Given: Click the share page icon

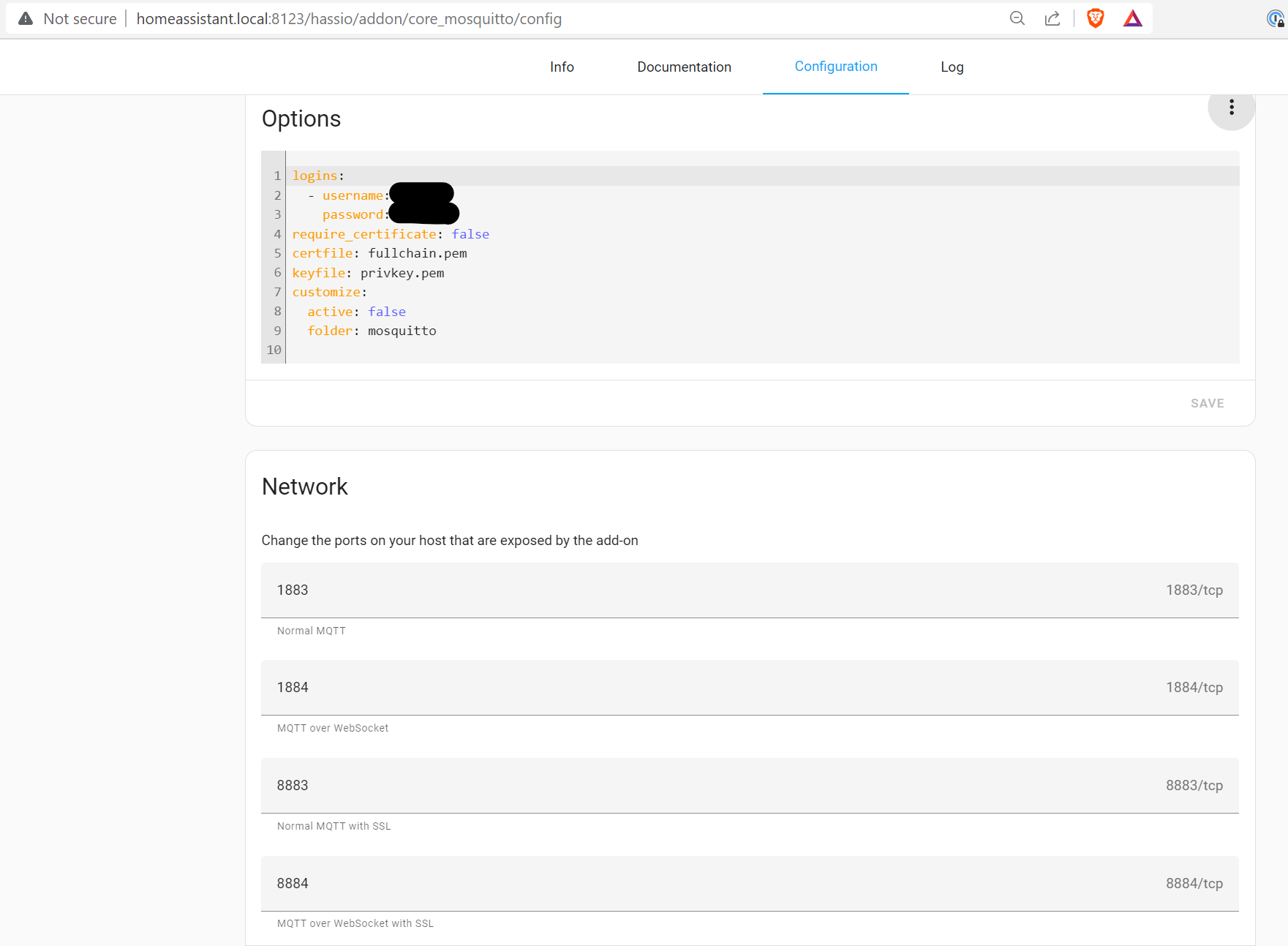Looking at the screenshot, I should click(1052, 19).
